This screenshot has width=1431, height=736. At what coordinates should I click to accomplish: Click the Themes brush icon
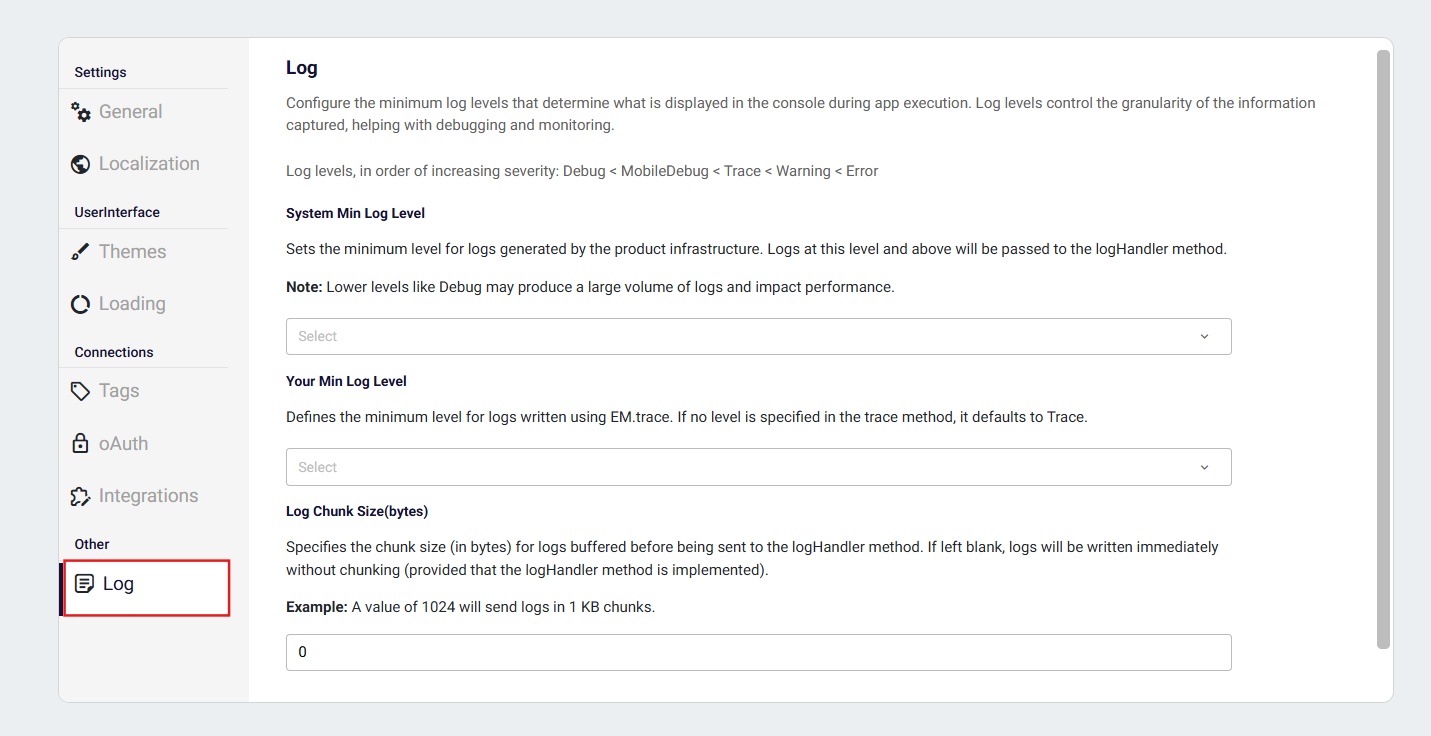[x=81, y=252]
